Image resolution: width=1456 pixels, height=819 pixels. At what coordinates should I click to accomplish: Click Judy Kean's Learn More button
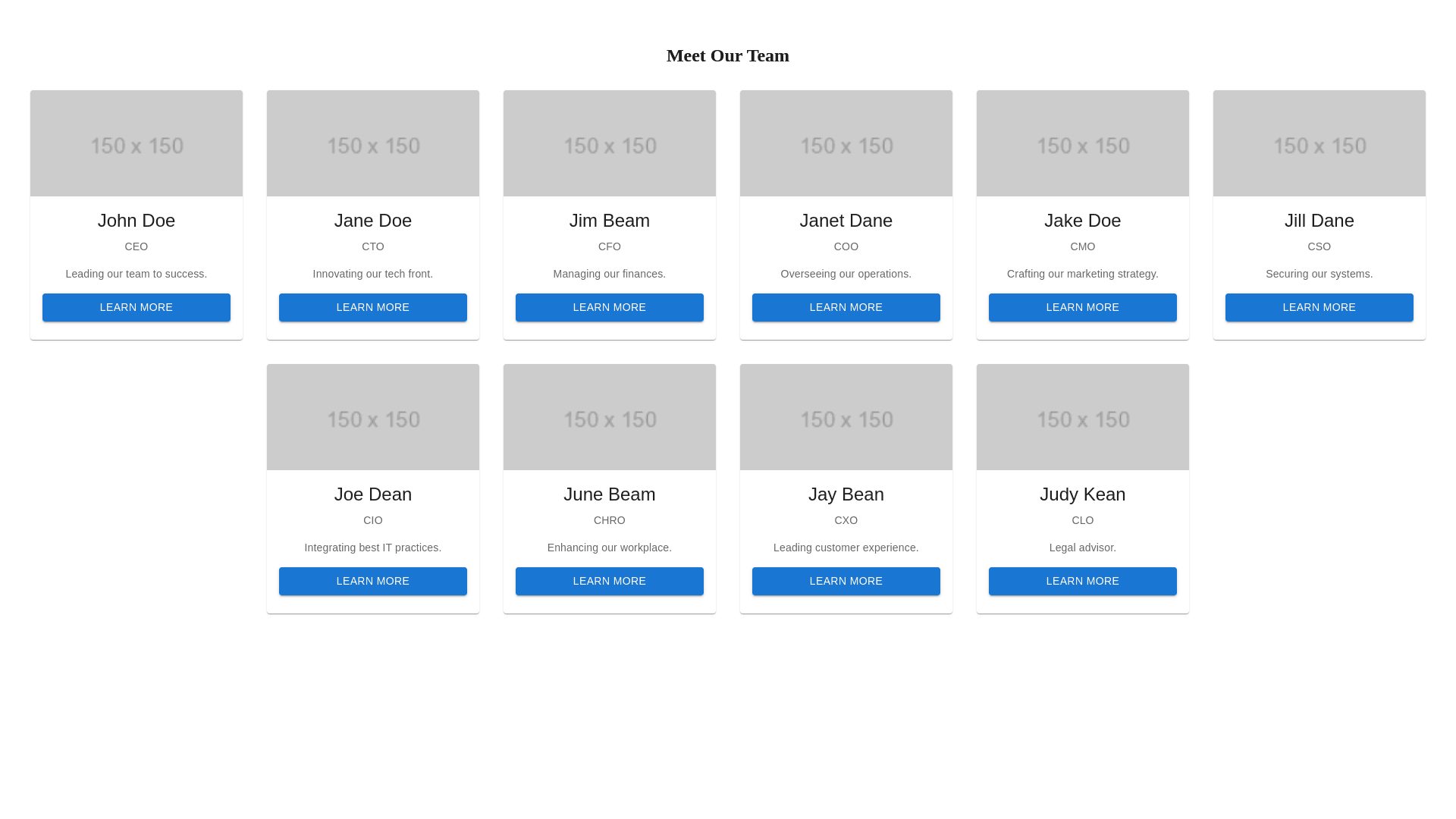[1083, 581]
